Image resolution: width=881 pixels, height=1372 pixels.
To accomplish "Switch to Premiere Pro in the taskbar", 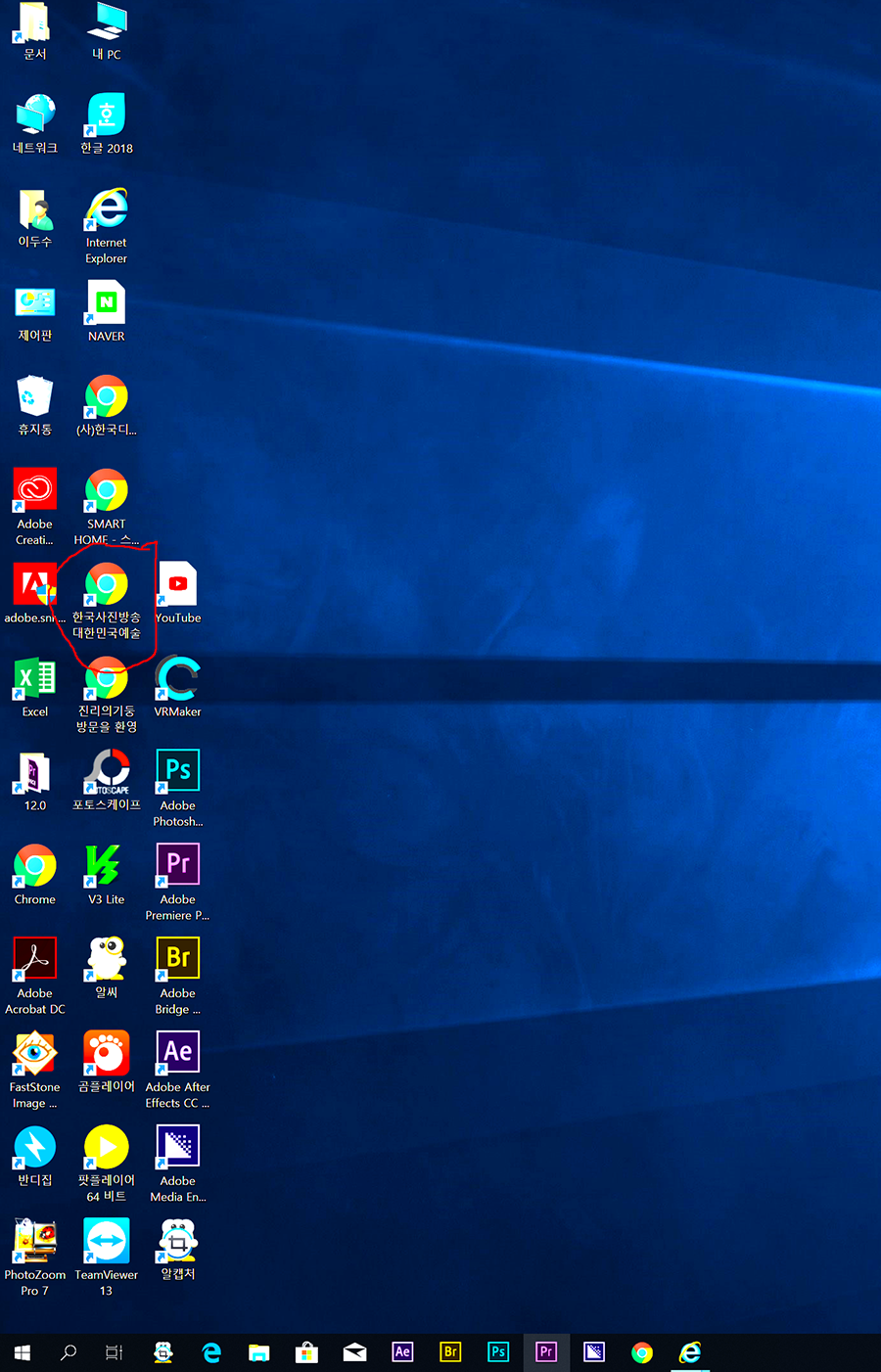I will point(546,1352).
